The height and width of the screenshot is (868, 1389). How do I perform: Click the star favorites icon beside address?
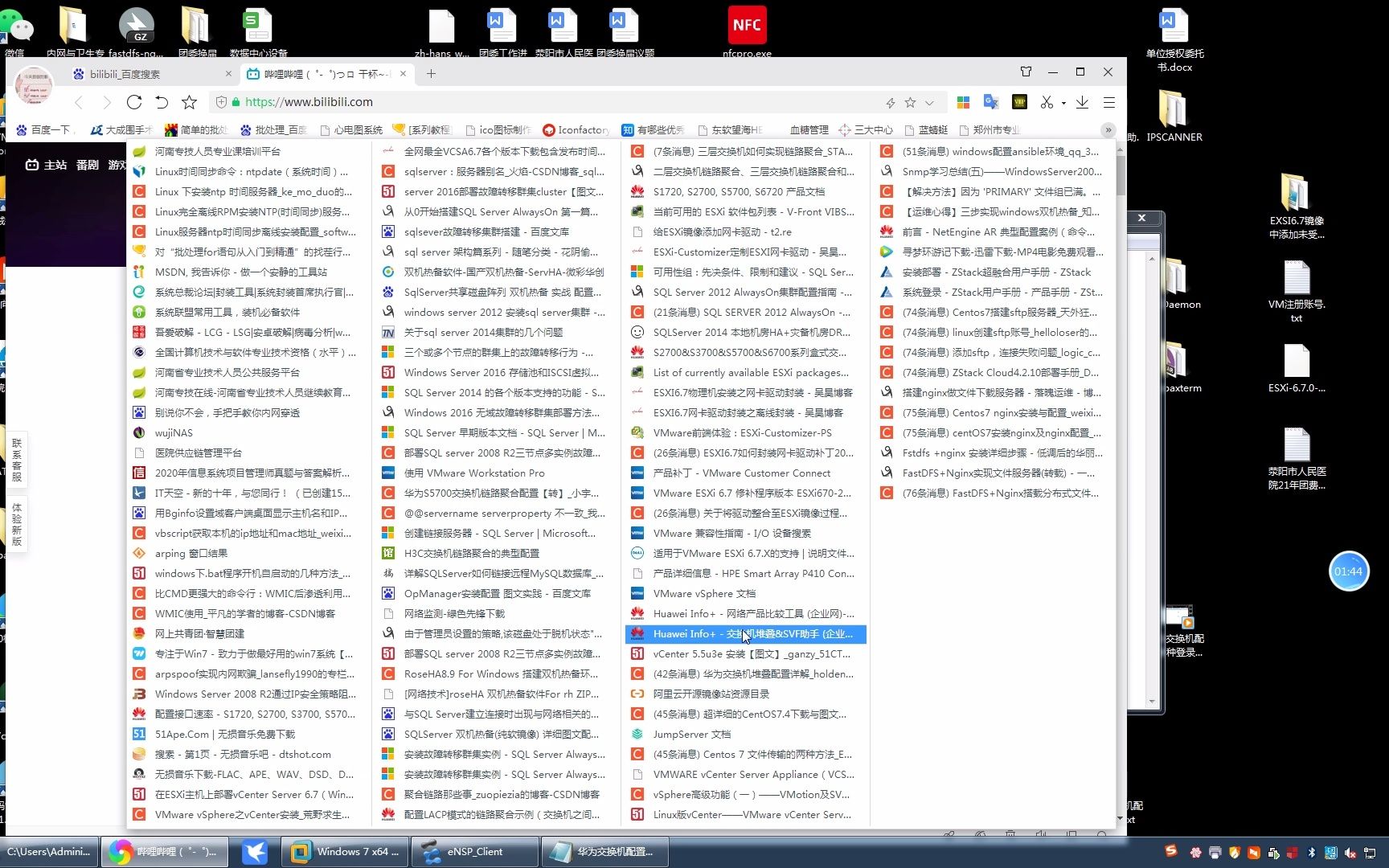coord(189,102)
